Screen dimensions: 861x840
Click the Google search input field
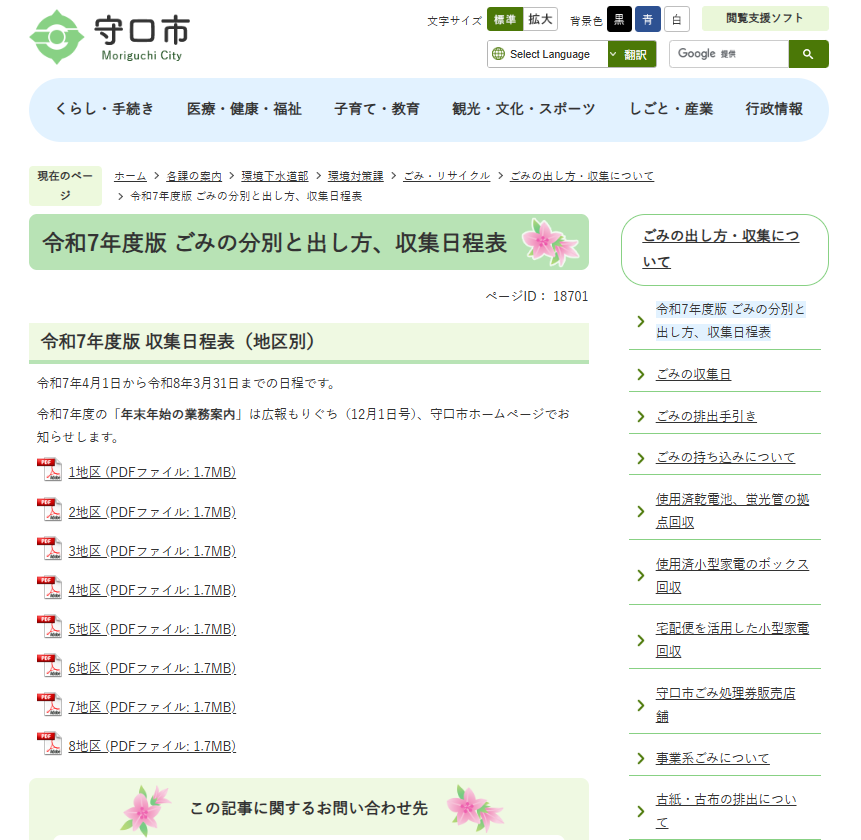(x=729, y=54)
